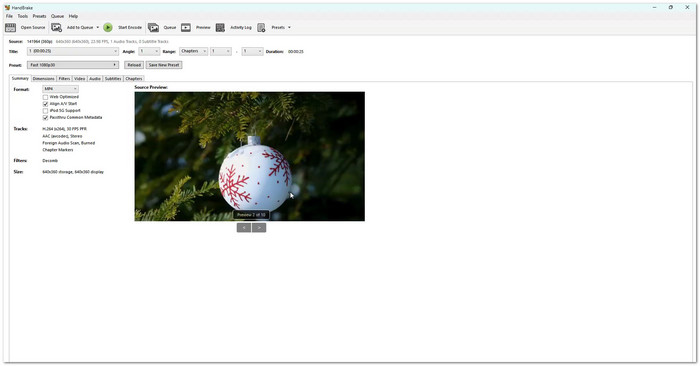Open the Tools menu
The height and width of the screenshot is (366, 700).
tap(23, 16)
